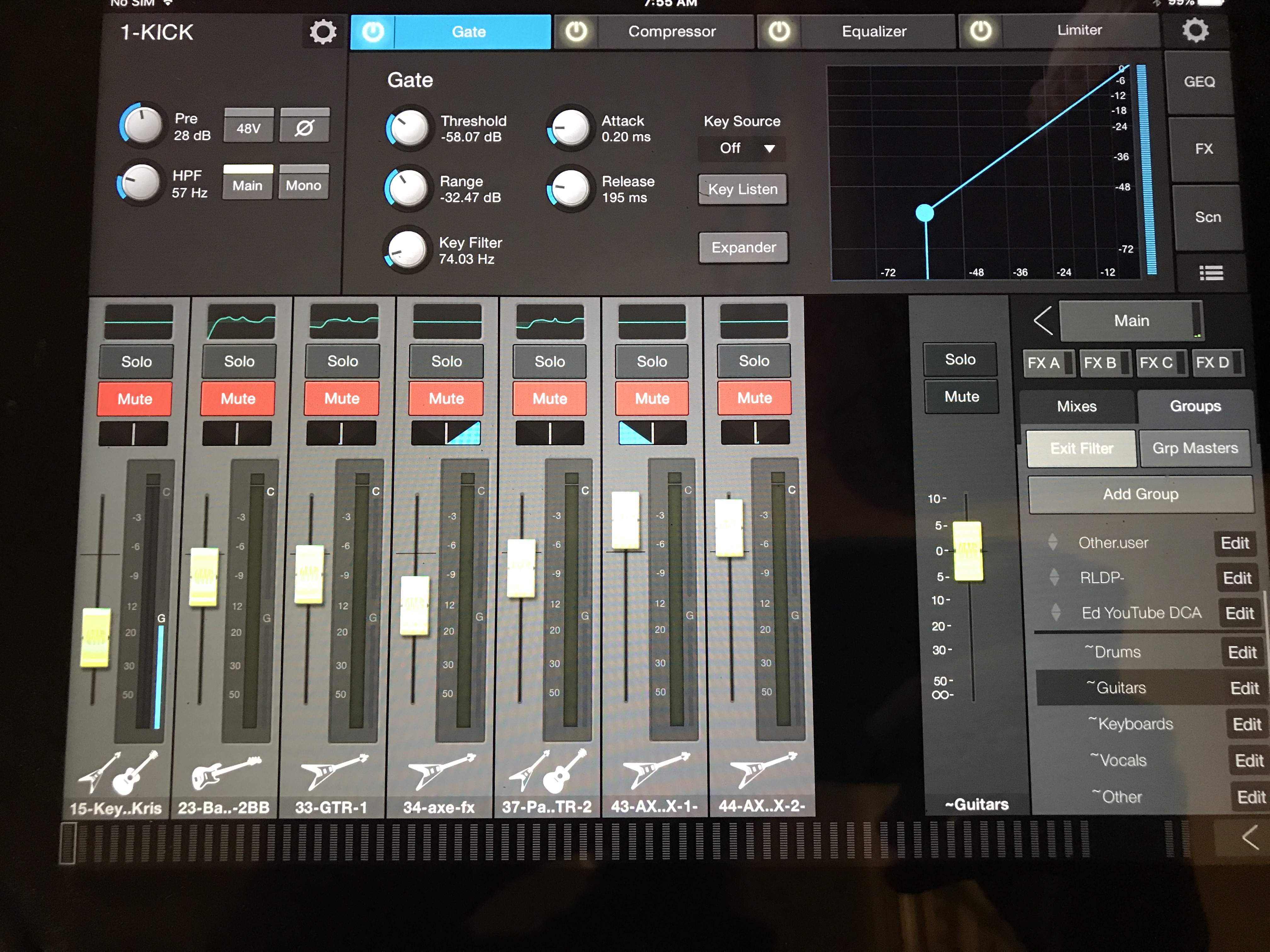The height and width of the screenshot is (952, 1270).
Task: Switch to the Mixes tab
Action: 1077,406
